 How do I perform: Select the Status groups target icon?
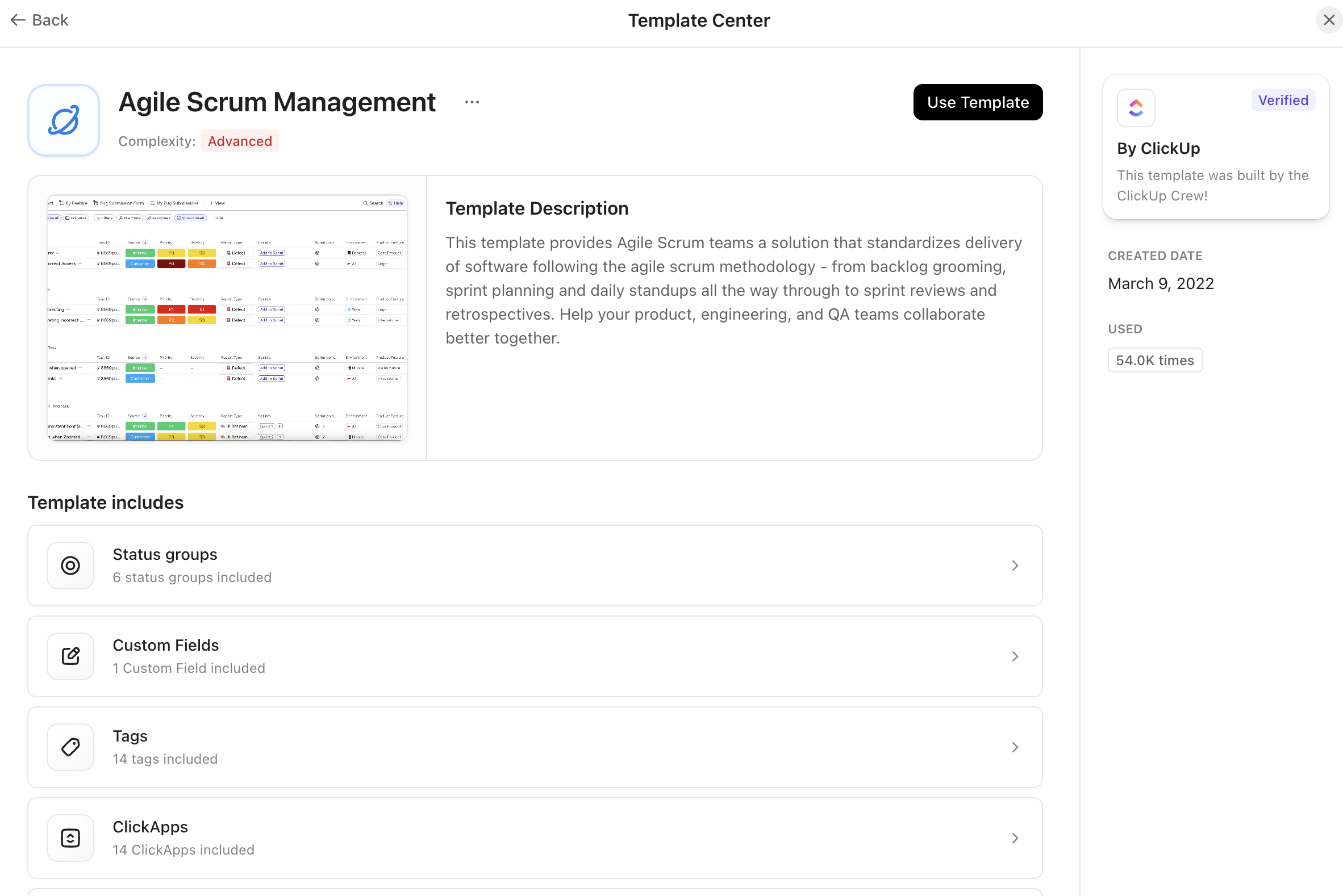pyautogui.click(x=70, y=565)
